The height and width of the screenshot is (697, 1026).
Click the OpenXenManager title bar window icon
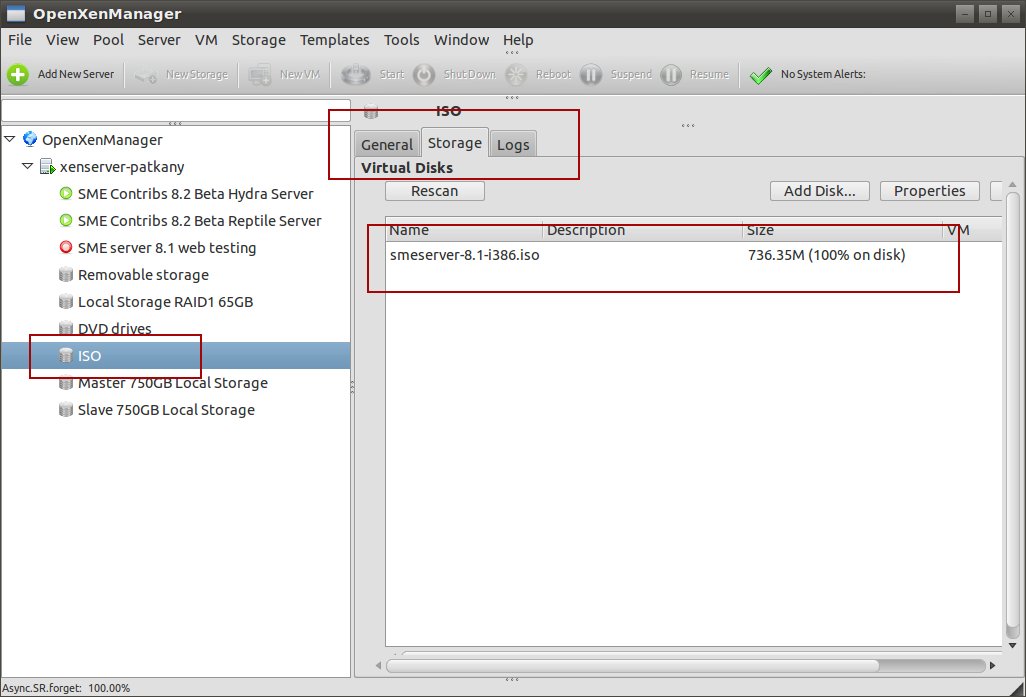(x=15, y=13)
